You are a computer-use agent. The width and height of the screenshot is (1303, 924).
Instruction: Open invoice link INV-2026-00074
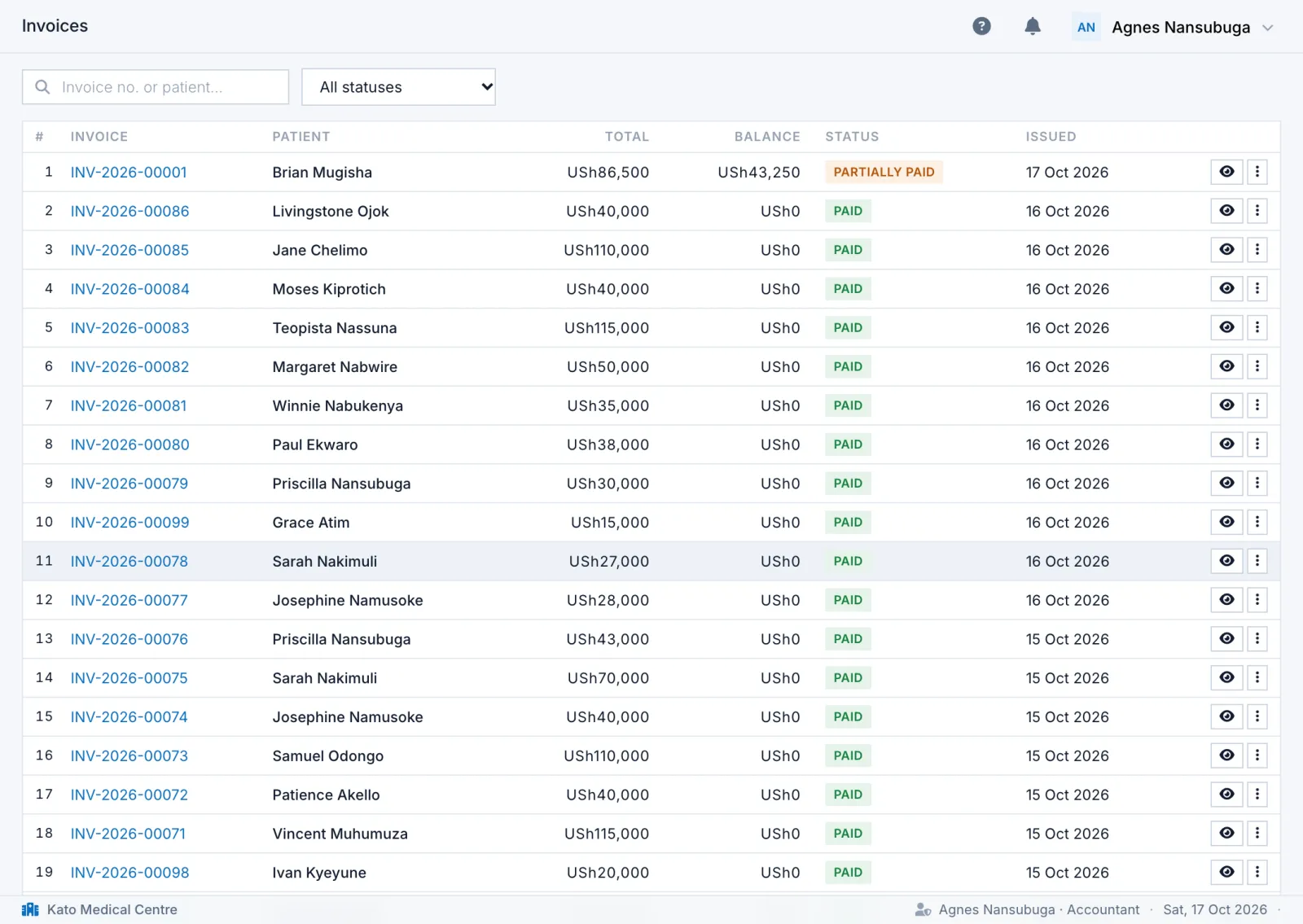129,717
